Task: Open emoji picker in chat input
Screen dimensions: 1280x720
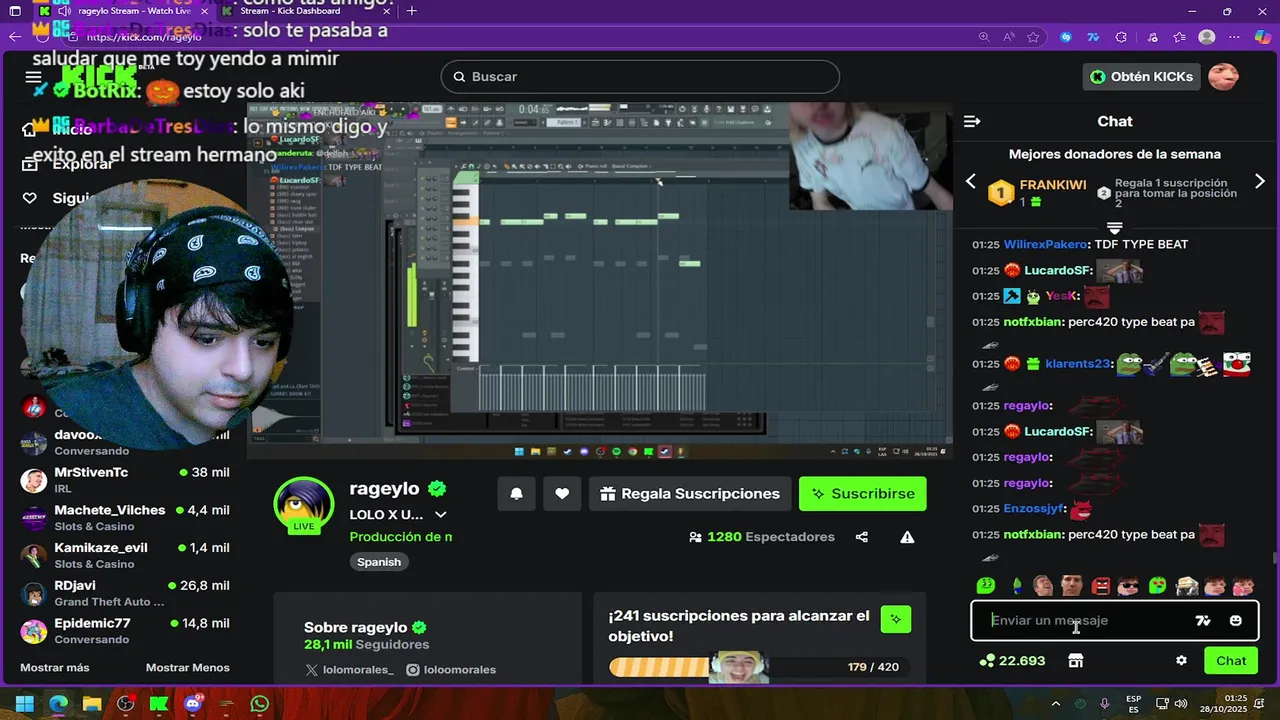Action: tap(1236, 621)
